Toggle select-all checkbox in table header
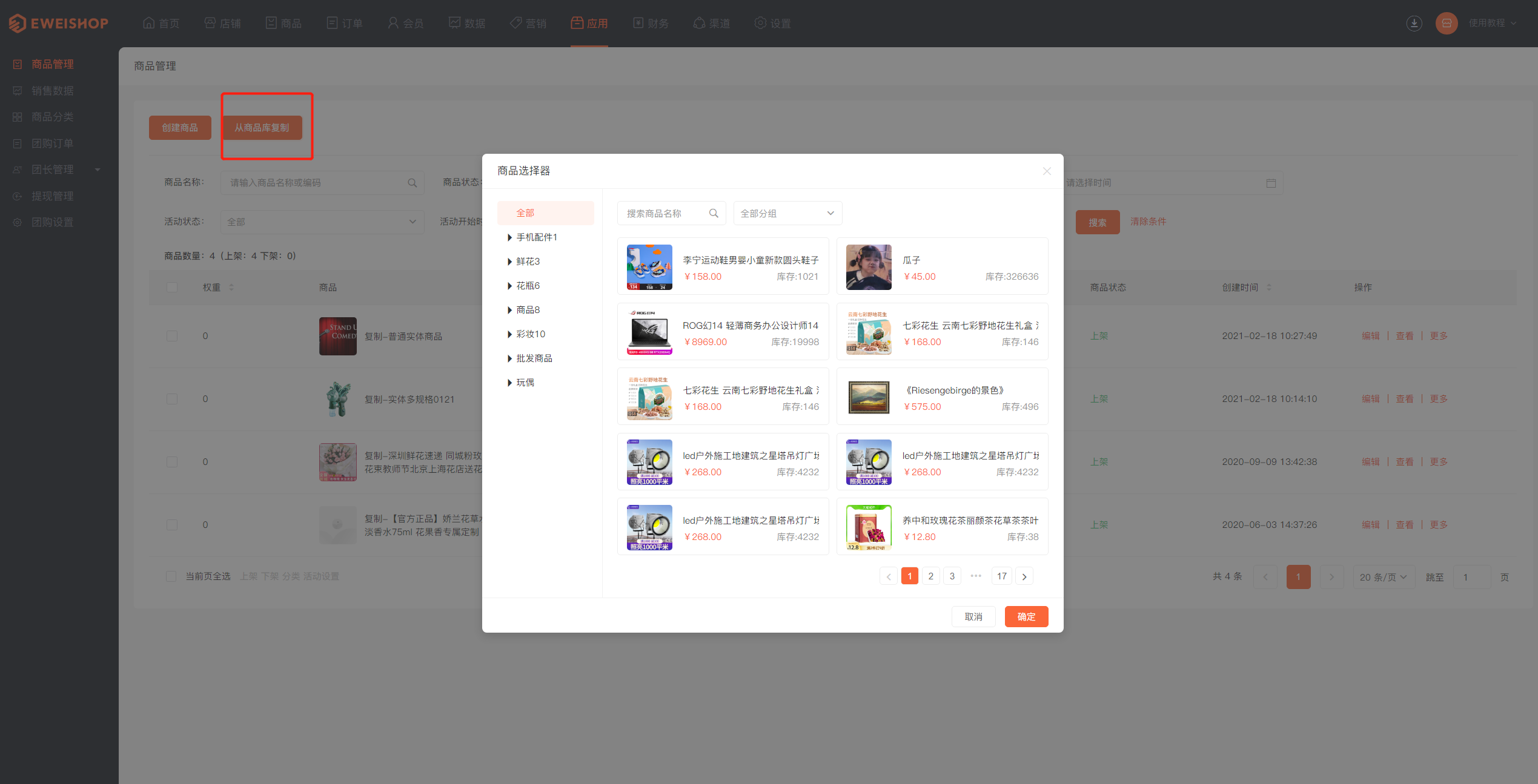Image resolution: width=1538 pixels, height=784 pixels. 172,287
